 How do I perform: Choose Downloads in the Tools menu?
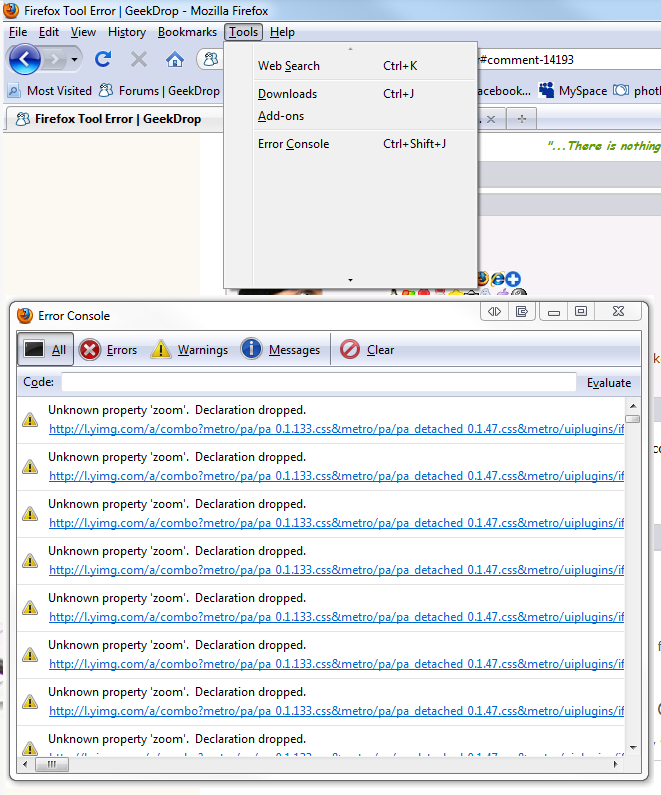(287, 94)
